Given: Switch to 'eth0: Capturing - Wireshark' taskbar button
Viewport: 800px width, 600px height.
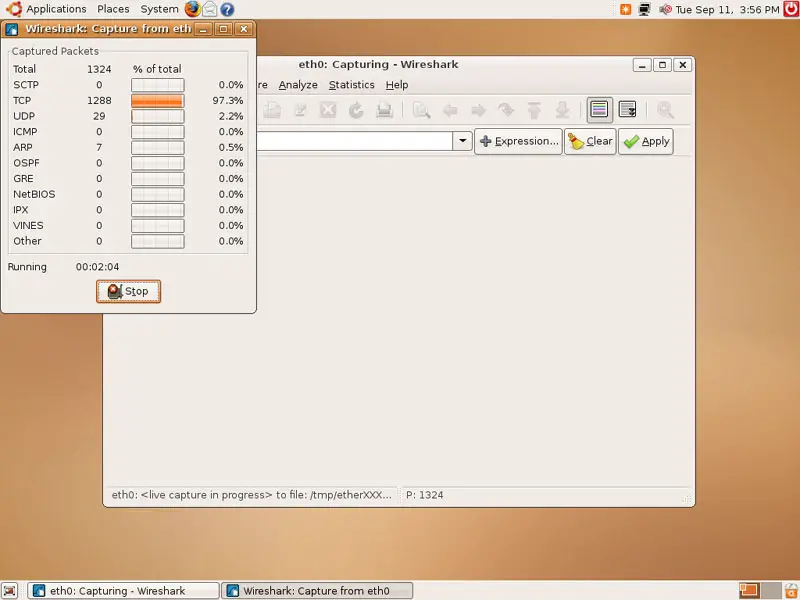Looking at the screenshot, I should pyautogui.click(x=123, y=591).
